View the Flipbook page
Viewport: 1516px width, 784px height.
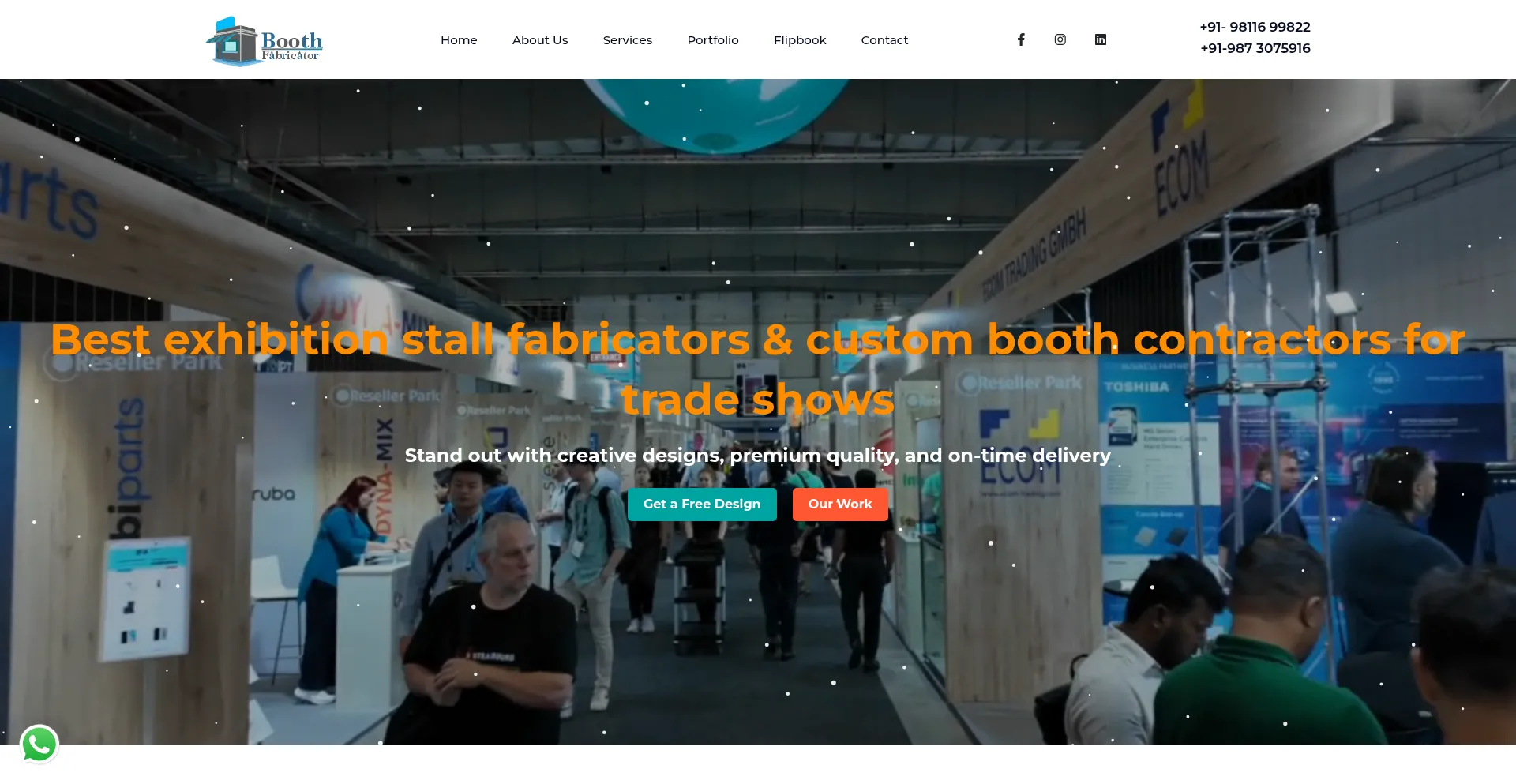click(800, 39)
